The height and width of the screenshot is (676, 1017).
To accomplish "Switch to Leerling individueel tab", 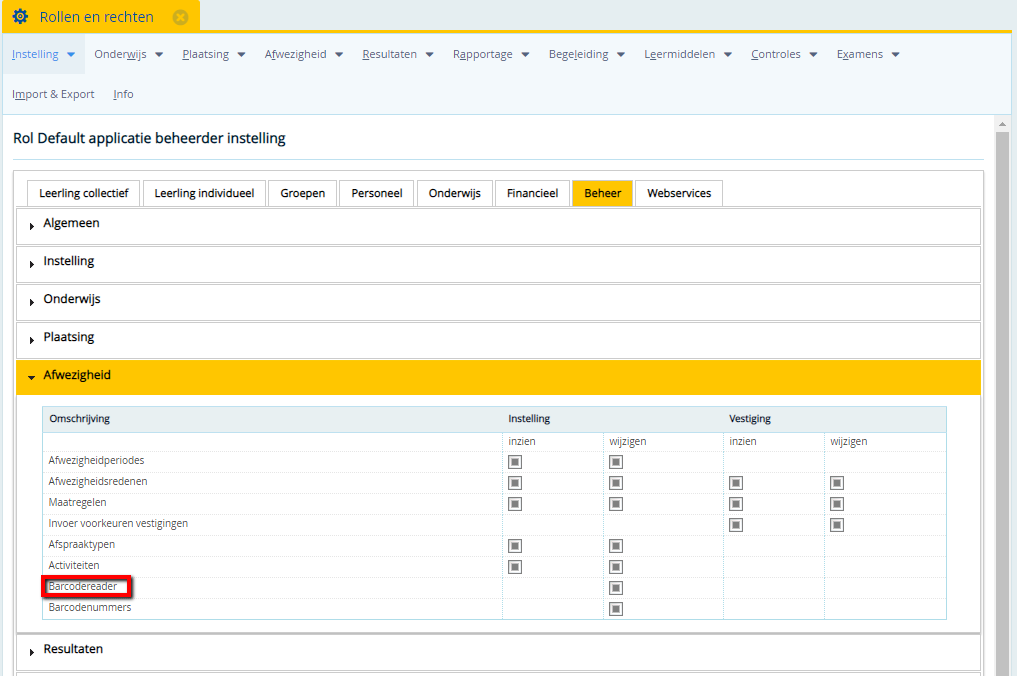I will point(204,193).
